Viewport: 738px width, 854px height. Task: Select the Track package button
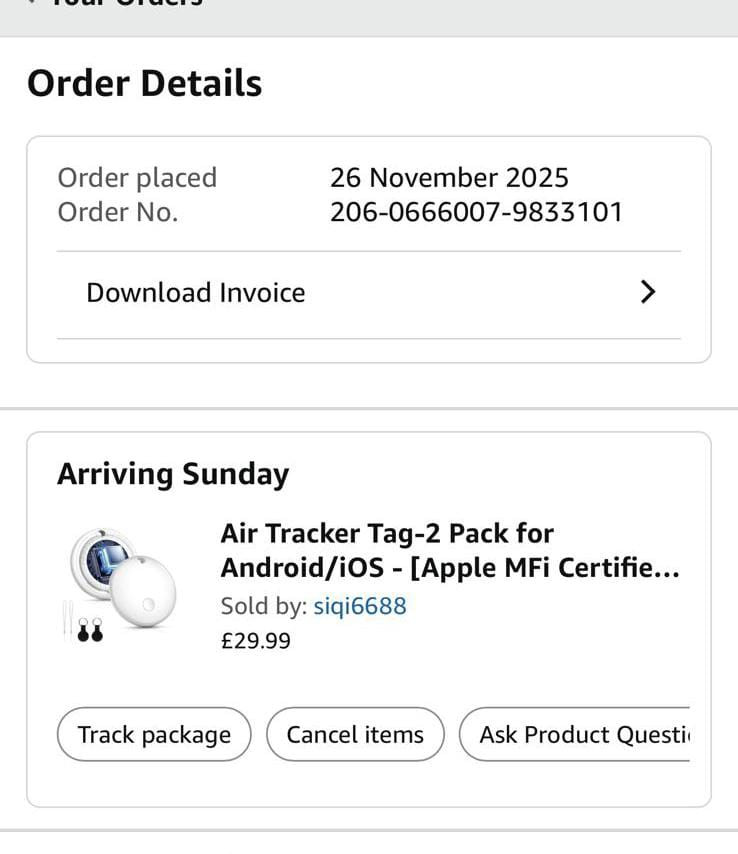coord(154,734)
